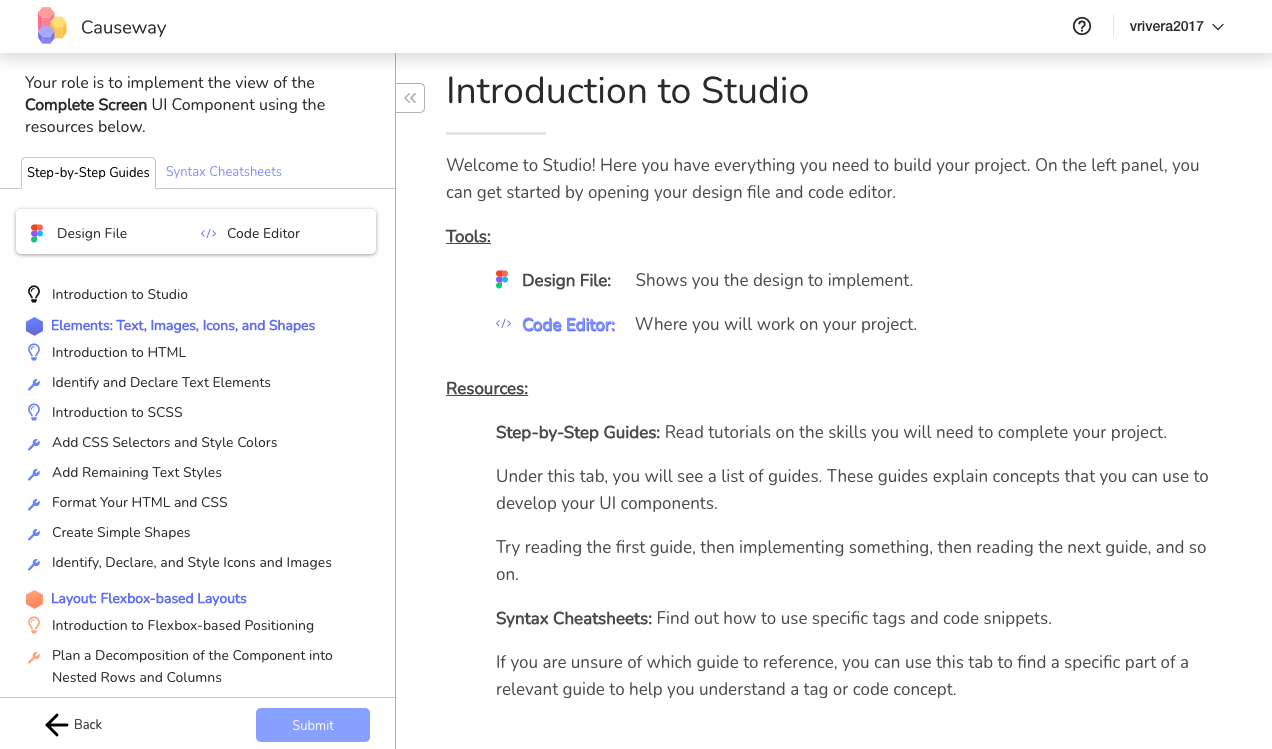
Task: Click the Figma Design File icon in left panel
Action: (37, 233)
